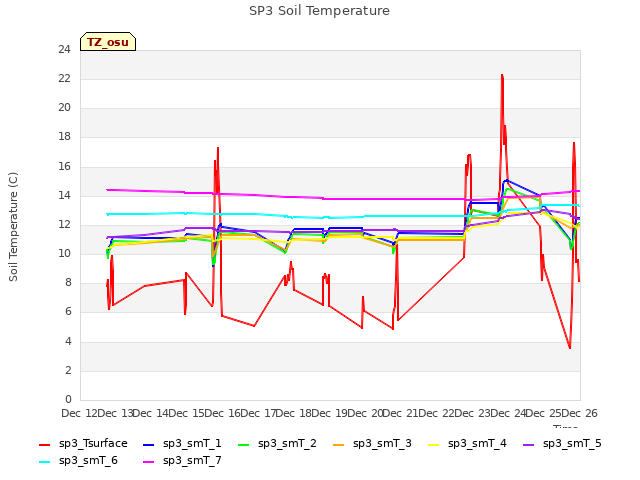This screenshot has width=640, height=480.
Task: Click the y-axis tick label 6
Action: click(68, 312)
